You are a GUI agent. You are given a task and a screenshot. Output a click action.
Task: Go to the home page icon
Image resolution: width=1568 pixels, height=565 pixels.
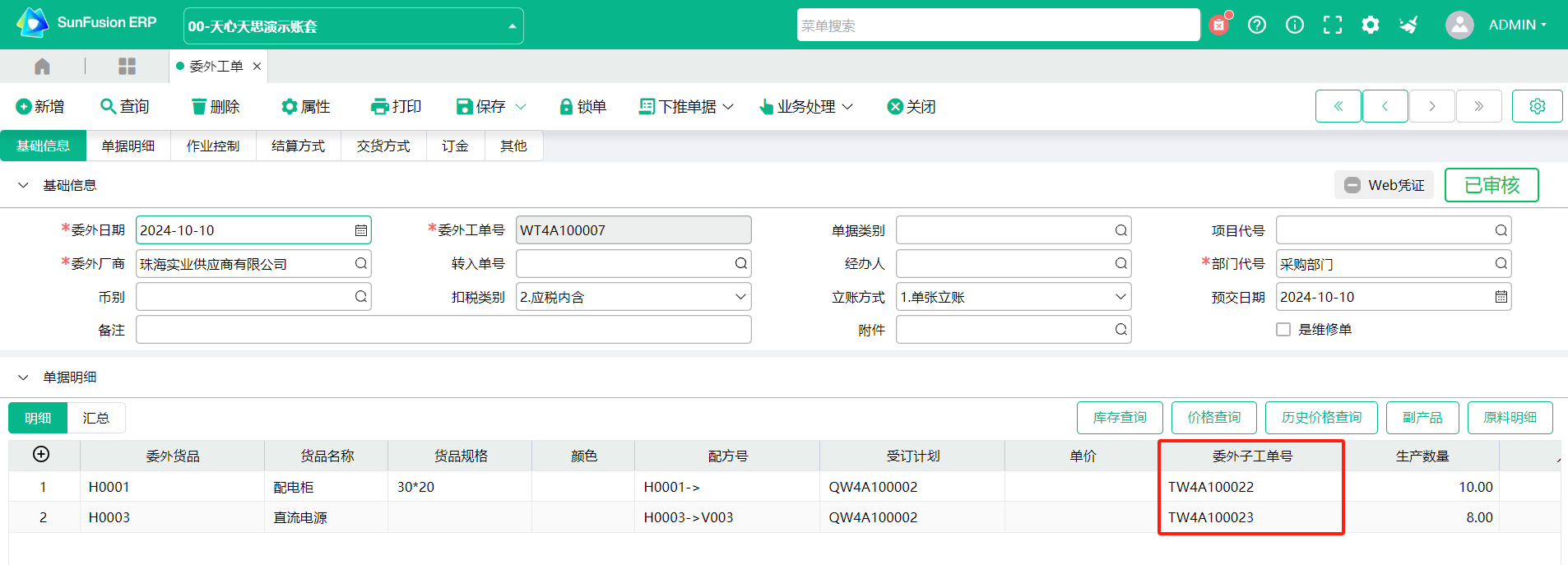(x=43, y=66)
